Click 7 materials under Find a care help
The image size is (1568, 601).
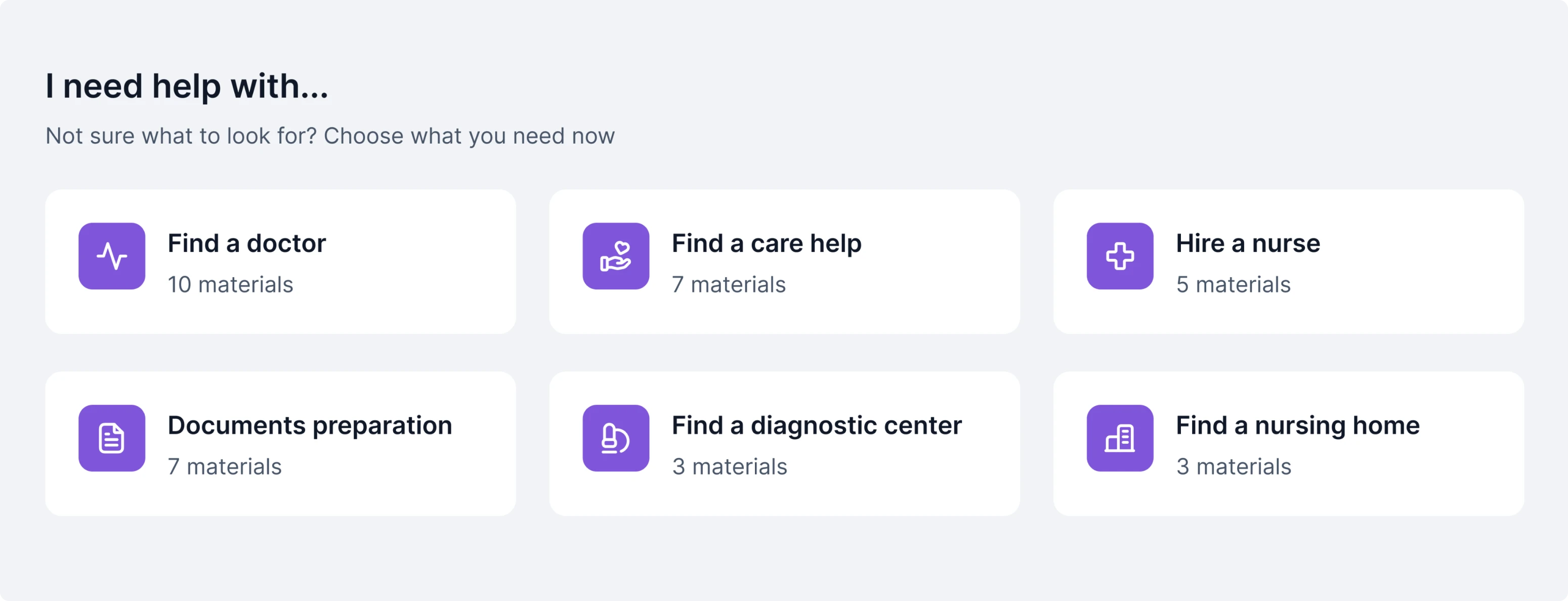click(x=728, y=284)
